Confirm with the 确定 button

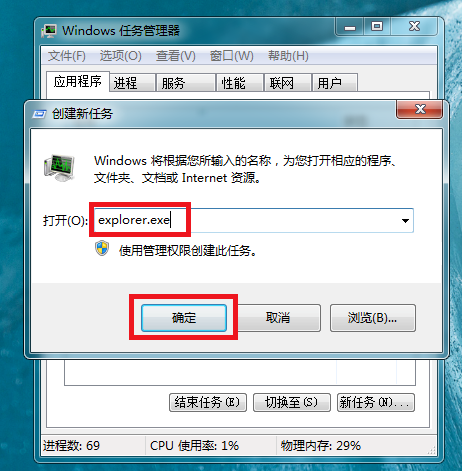point(184,318)
